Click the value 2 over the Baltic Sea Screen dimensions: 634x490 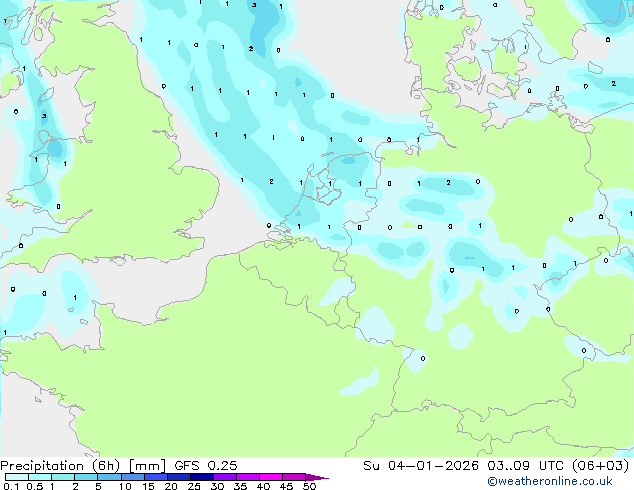(614, 84)
